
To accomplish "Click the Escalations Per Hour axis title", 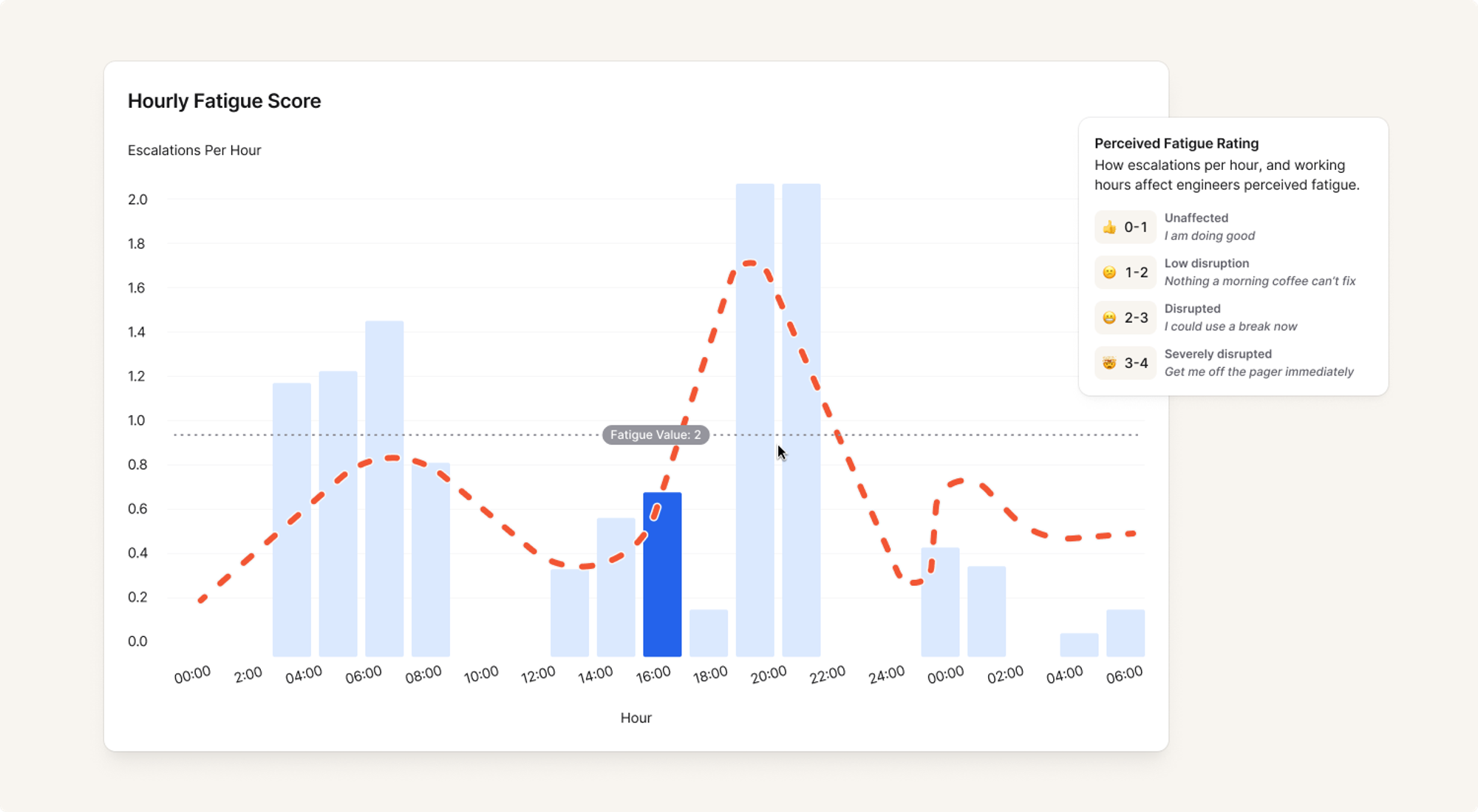I will 194,150.
